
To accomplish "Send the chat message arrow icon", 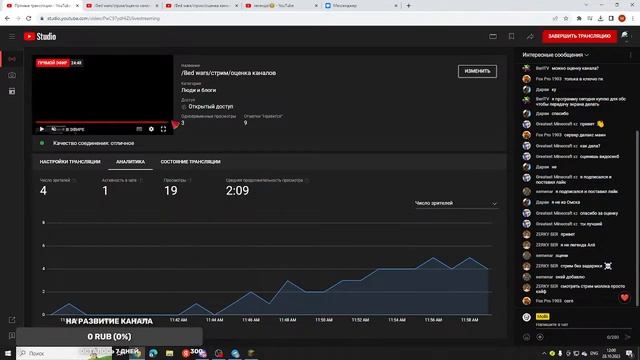I will tap(627, 337).
